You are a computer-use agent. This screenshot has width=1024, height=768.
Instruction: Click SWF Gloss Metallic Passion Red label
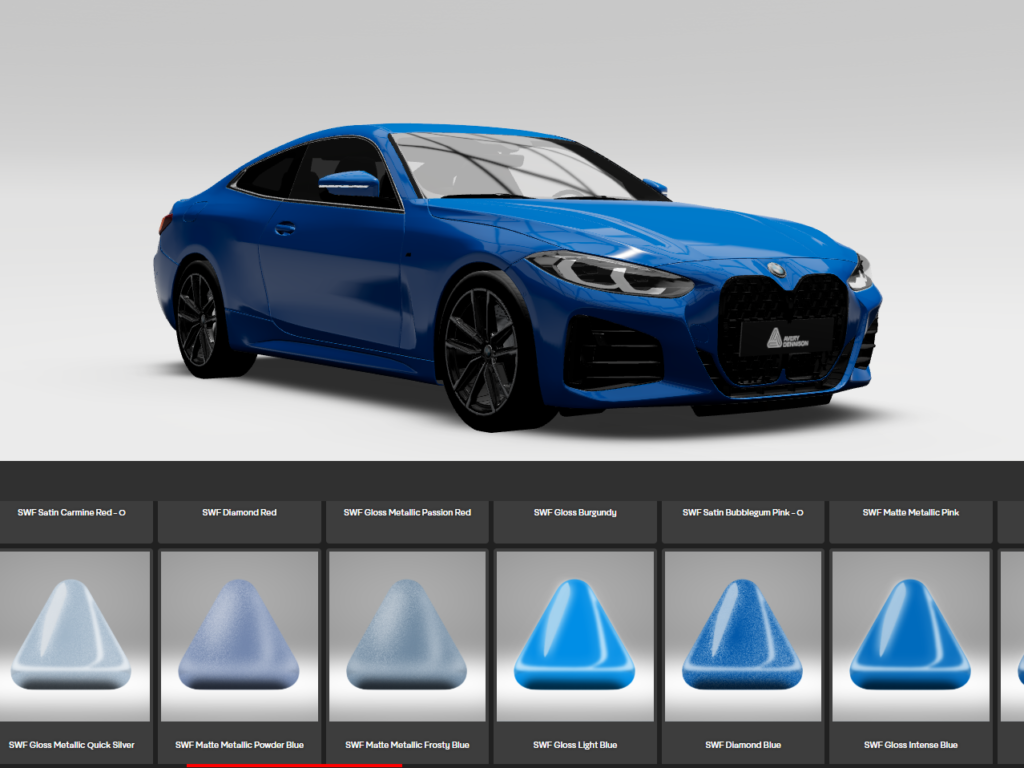point(407,513)
